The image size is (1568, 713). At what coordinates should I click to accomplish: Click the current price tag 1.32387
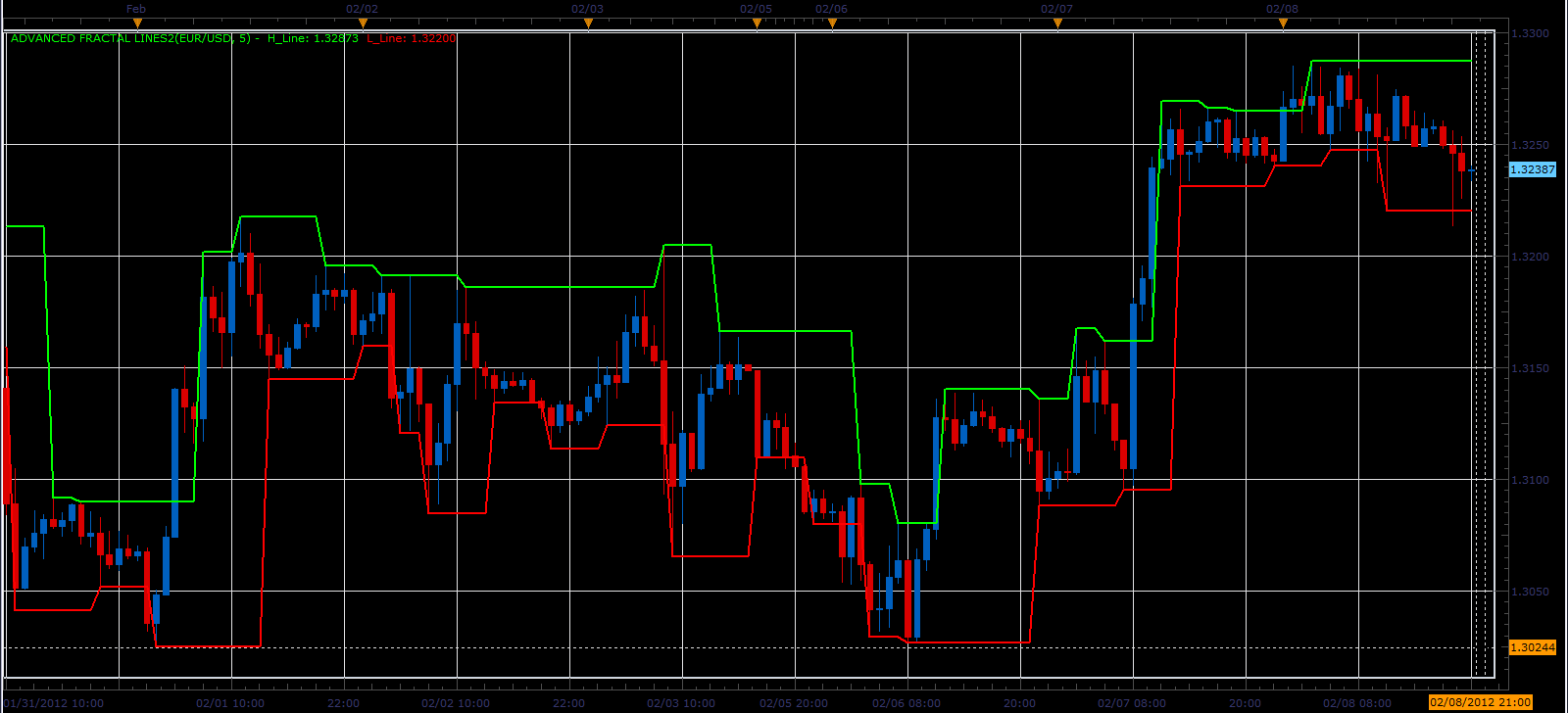tap(1532, 169)
